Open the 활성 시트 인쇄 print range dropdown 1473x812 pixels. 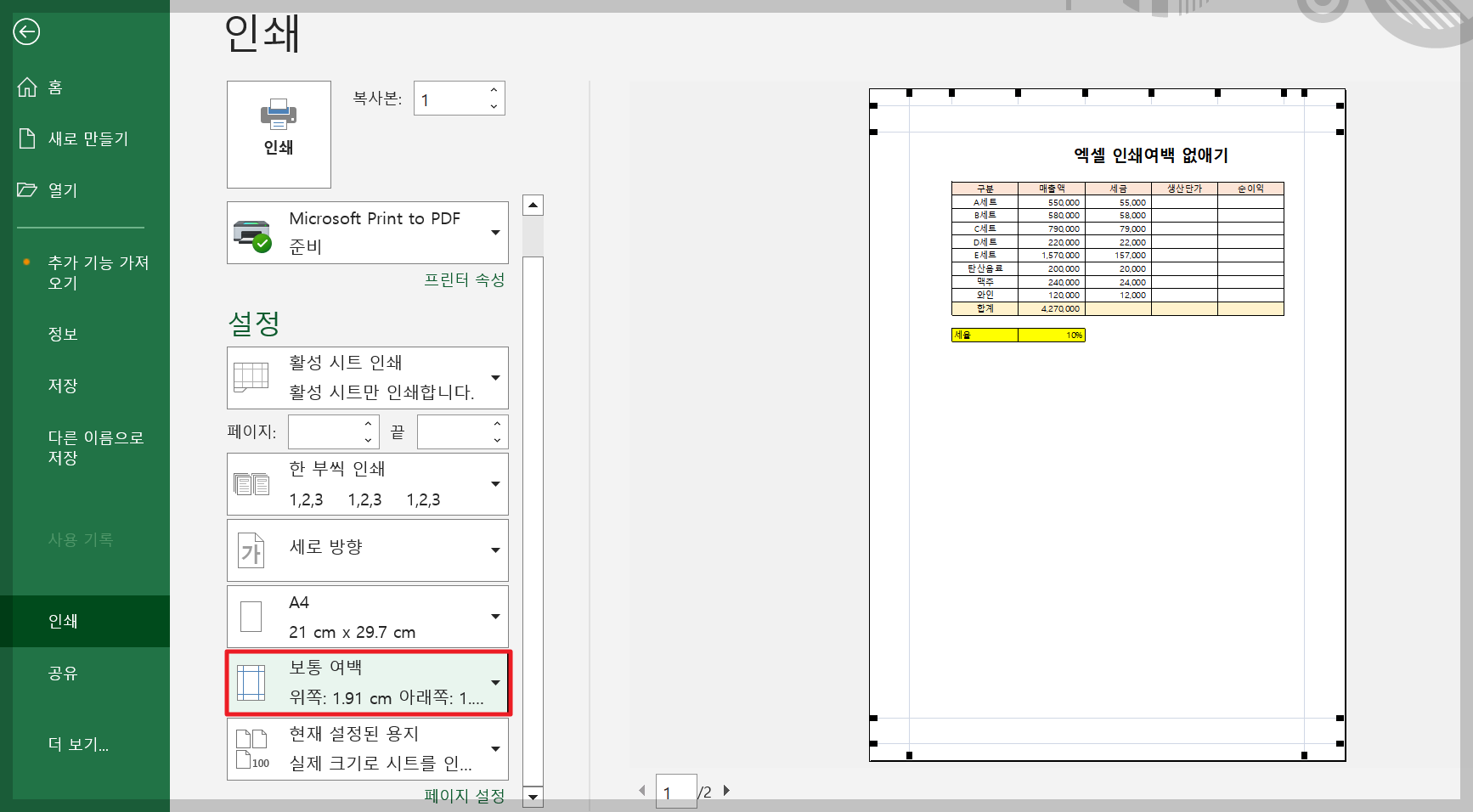(496, 378)
